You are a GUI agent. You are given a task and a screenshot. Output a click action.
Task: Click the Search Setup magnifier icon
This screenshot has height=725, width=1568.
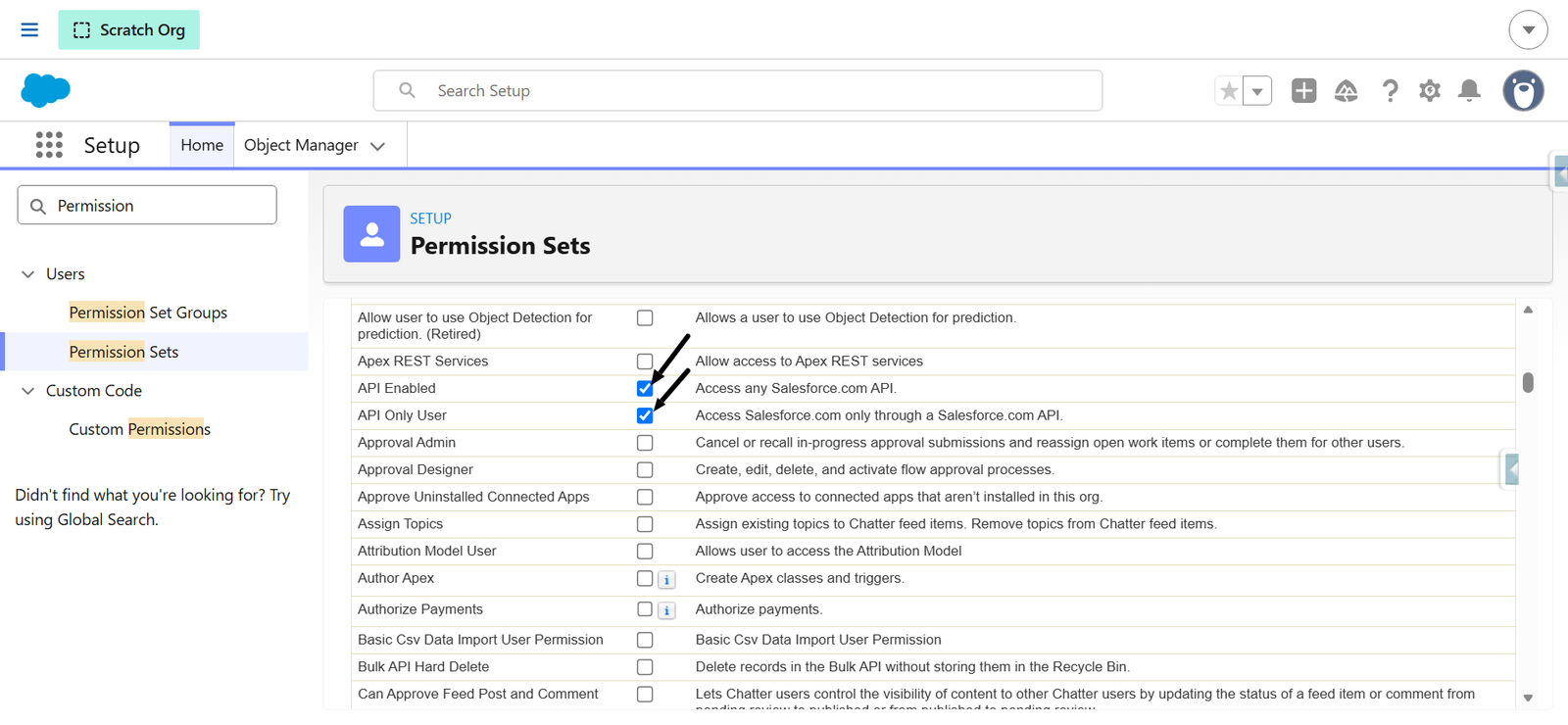[x=407, y=90]
